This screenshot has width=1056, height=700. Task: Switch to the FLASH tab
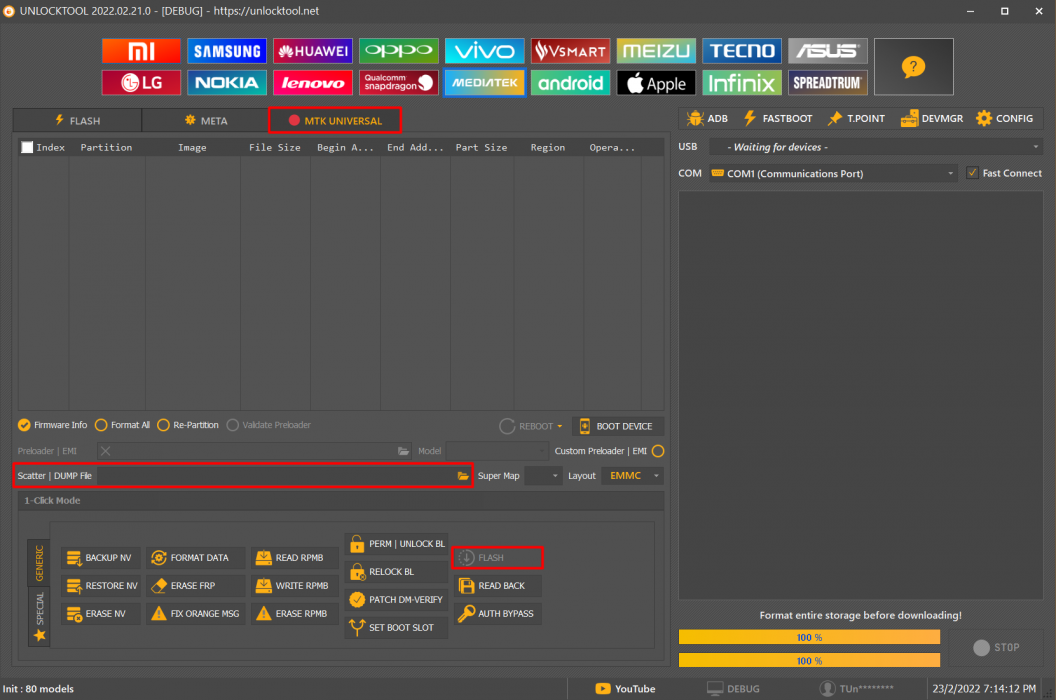tap(77, 121)
